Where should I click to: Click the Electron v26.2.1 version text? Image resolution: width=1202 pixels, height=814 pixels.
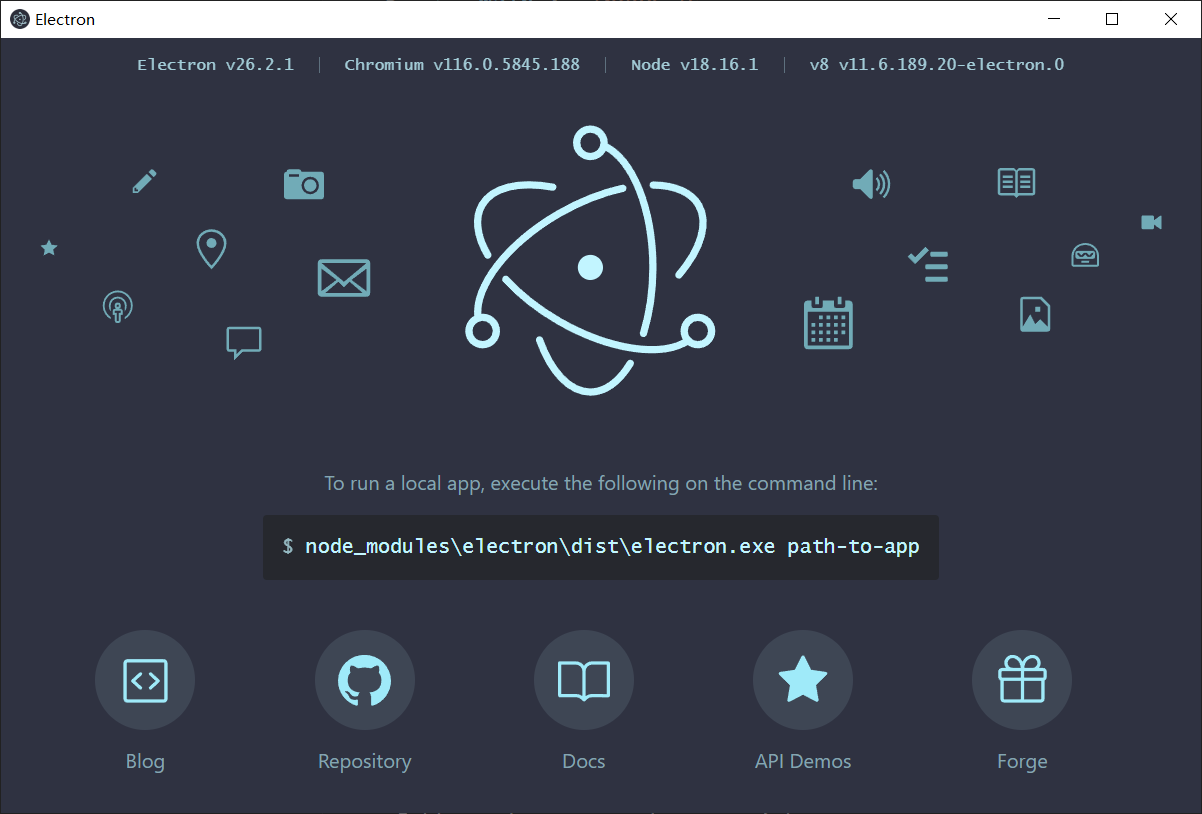point(215,64)
